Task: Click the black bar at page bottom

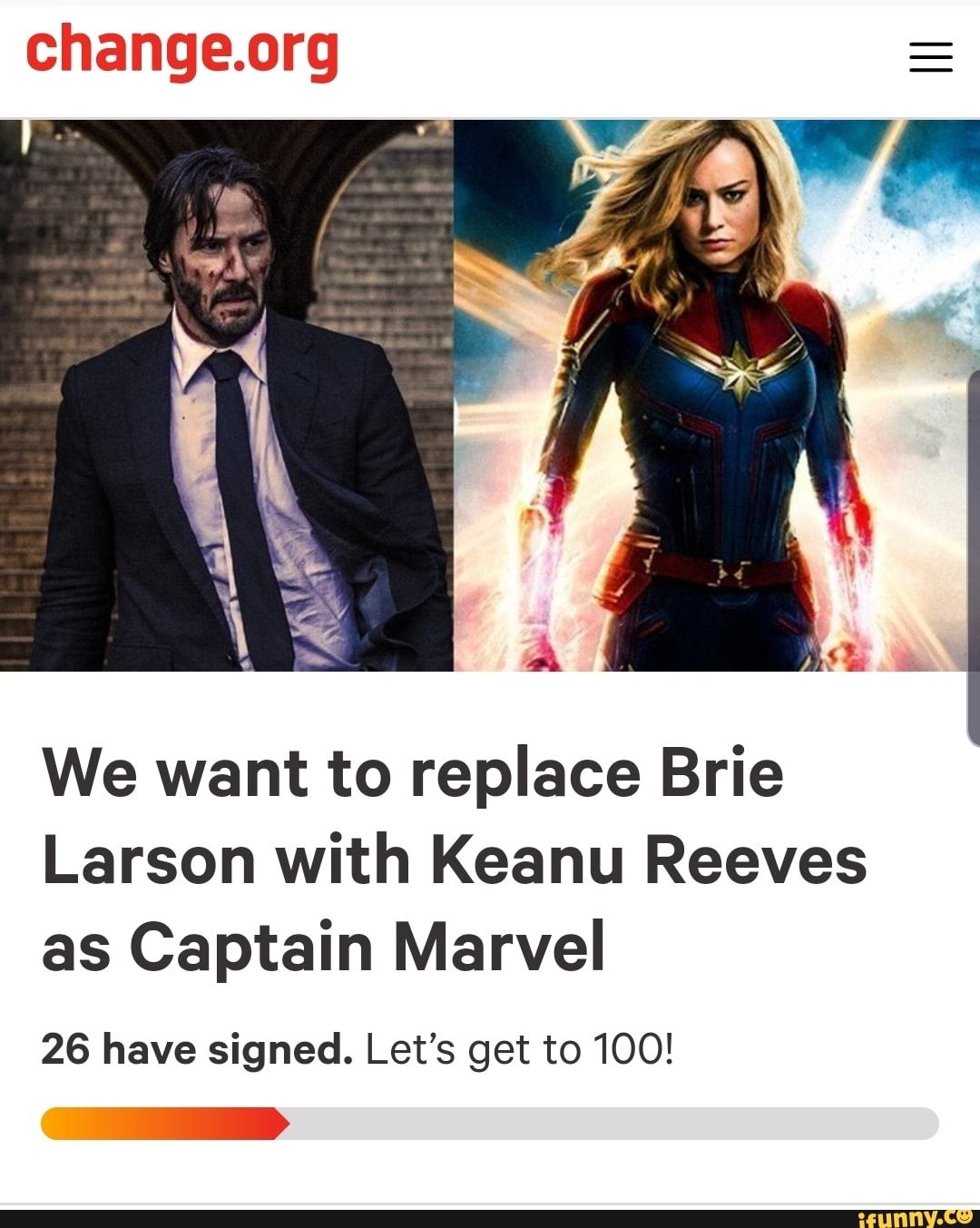Action: 490,1218
